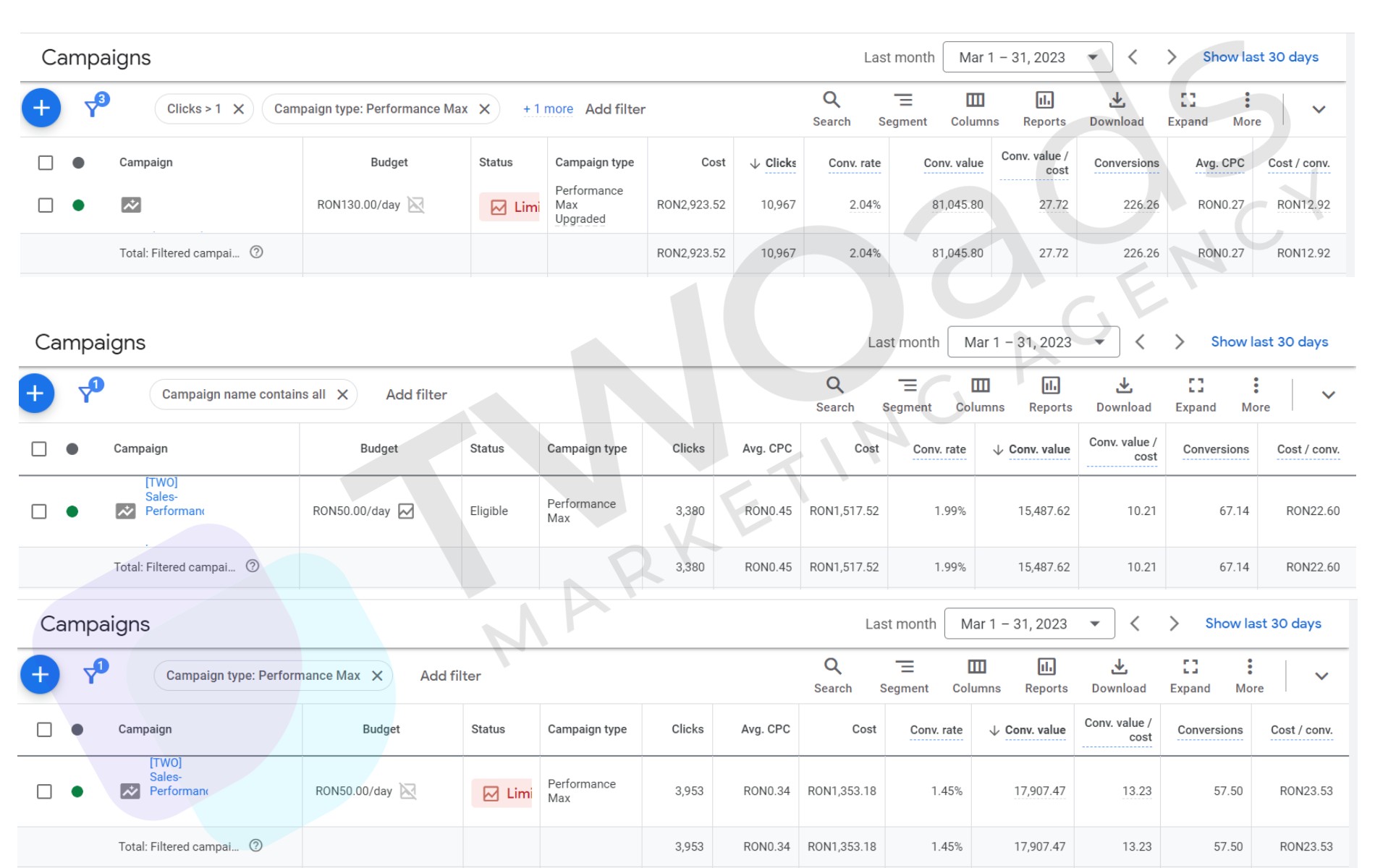Viewport: 1375px width, 868px height.
Task: Click Search icon in top panel toolbar
Action: pyautogui.click(x=832, y=109)
